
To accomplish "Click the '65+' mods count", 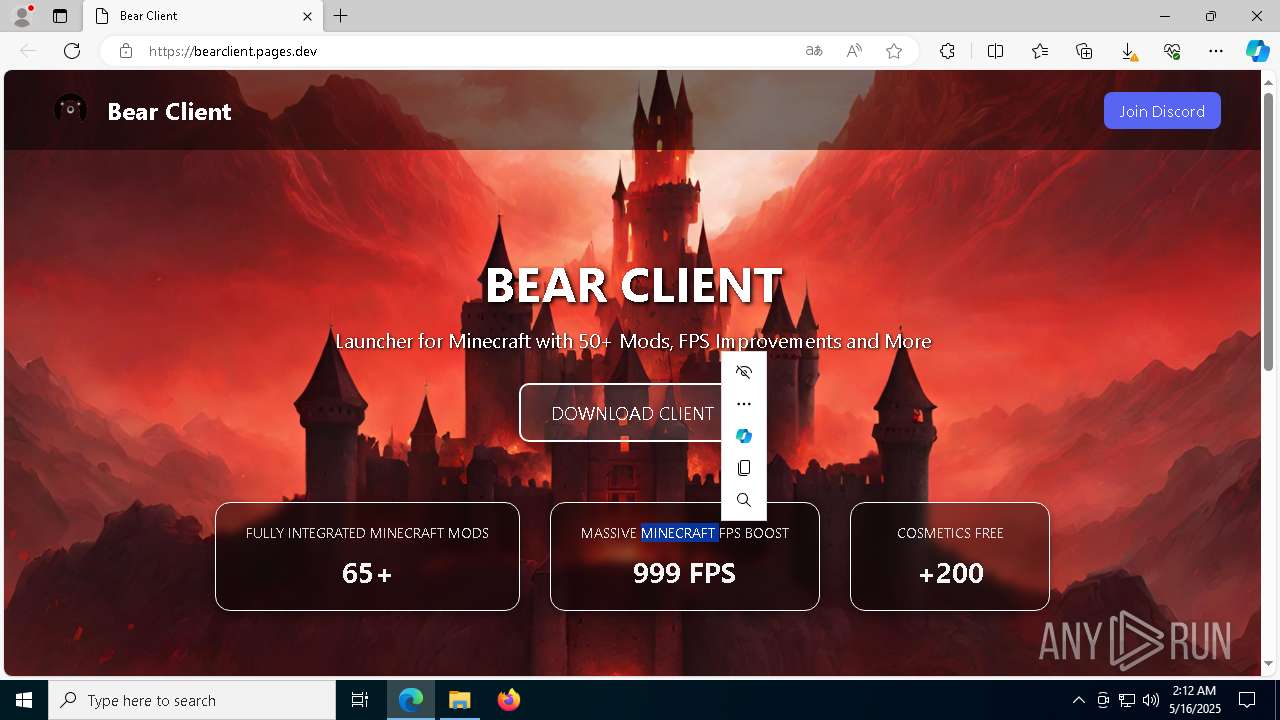I will 367,573.
